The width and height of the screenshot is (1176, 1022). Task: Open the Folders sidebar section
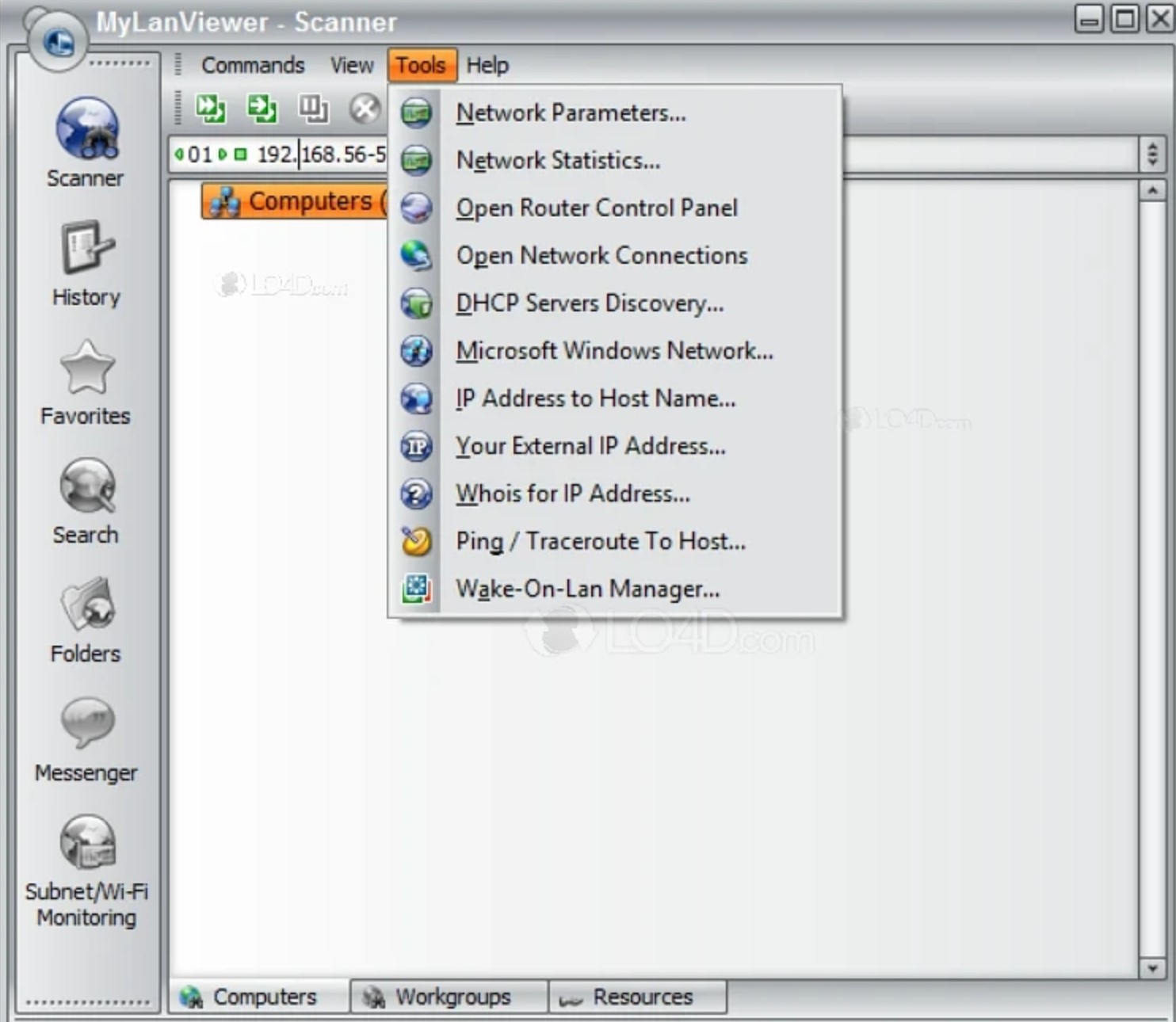point(86,620)
